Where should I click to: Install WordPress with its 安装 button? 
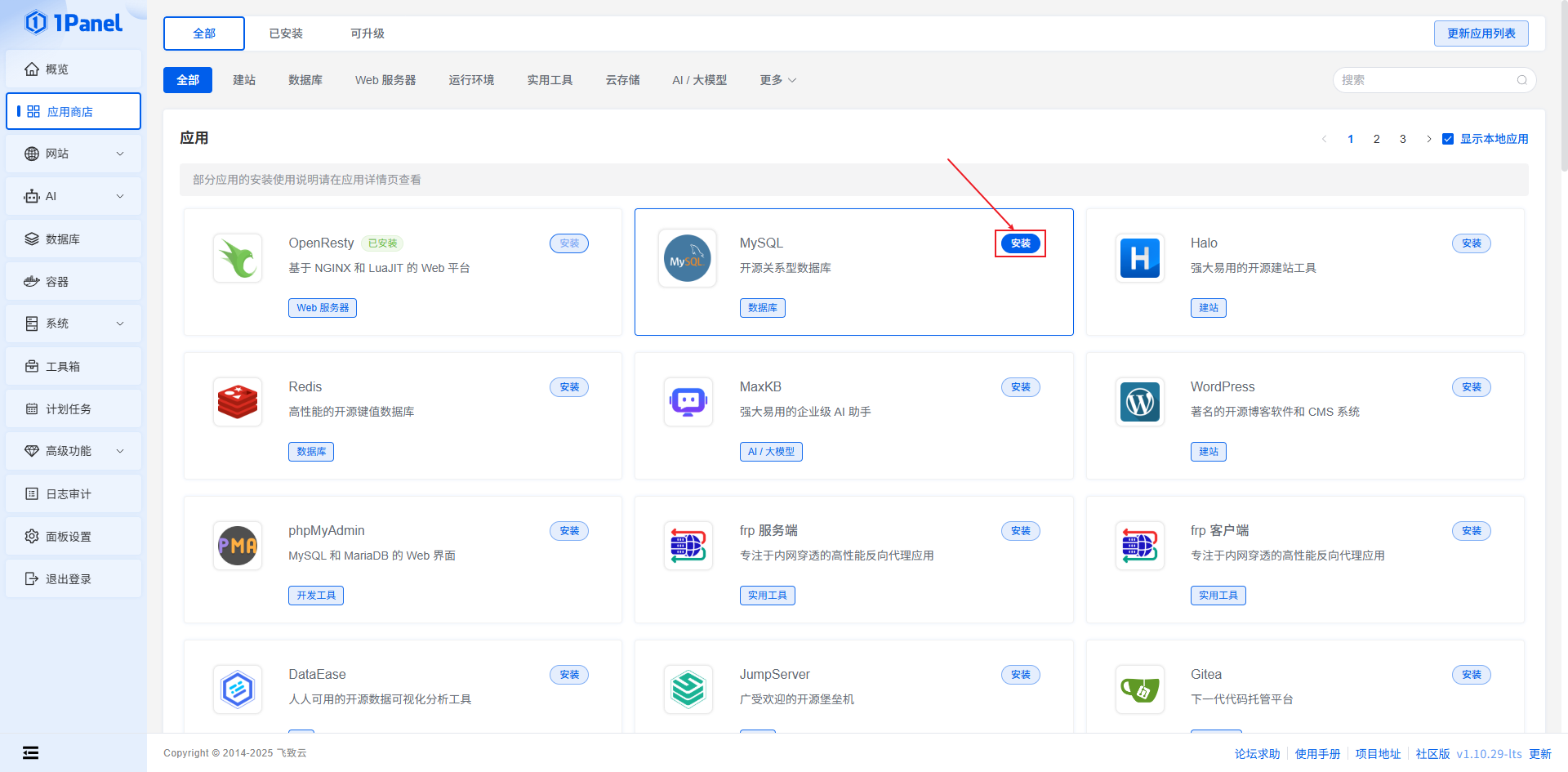click(1472, 387)
